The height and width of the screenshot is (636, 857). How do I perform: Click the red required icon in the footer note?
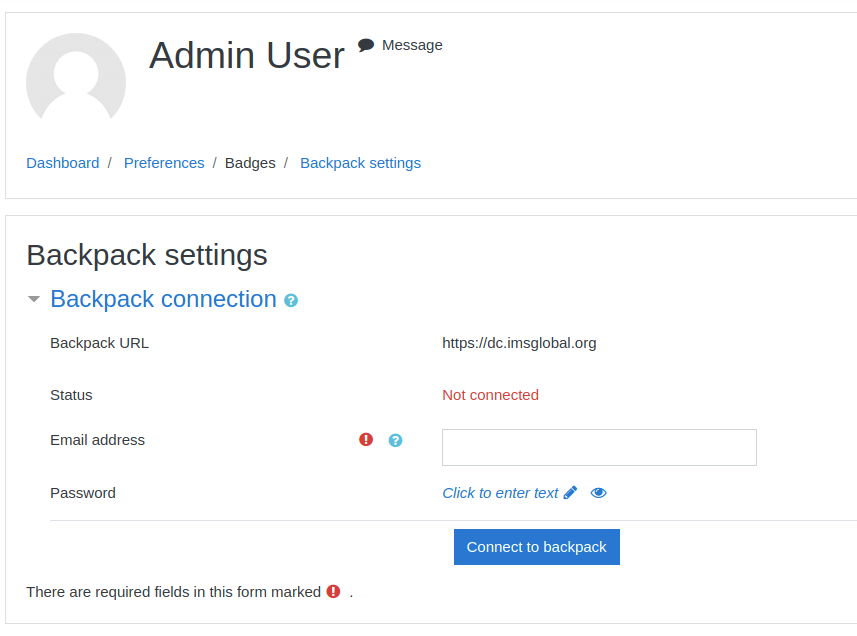pos(333,591)
